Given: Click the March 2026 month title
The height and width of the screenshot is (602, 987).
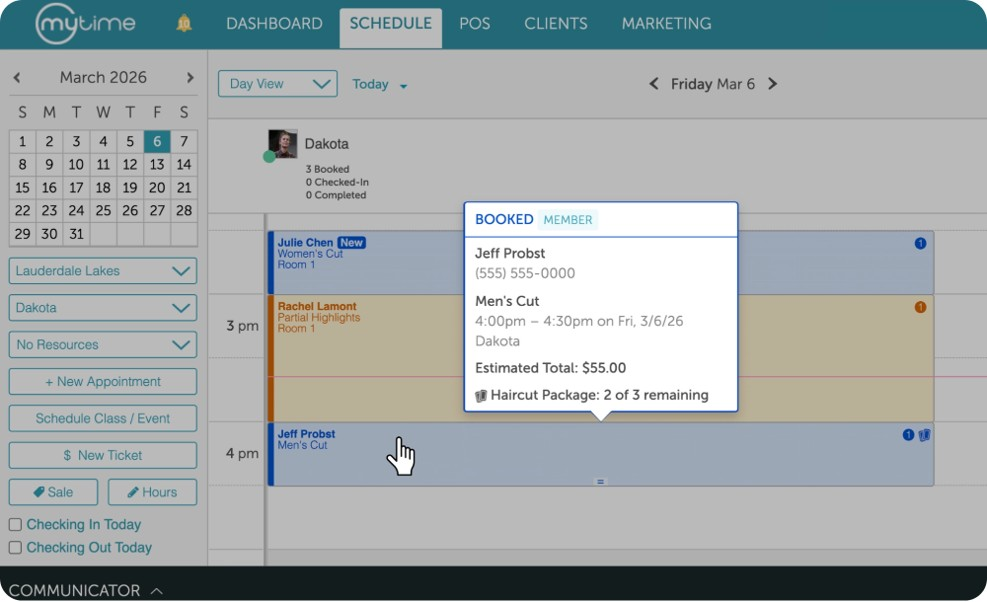Looking at the screenshot, I should click(103, 77).
